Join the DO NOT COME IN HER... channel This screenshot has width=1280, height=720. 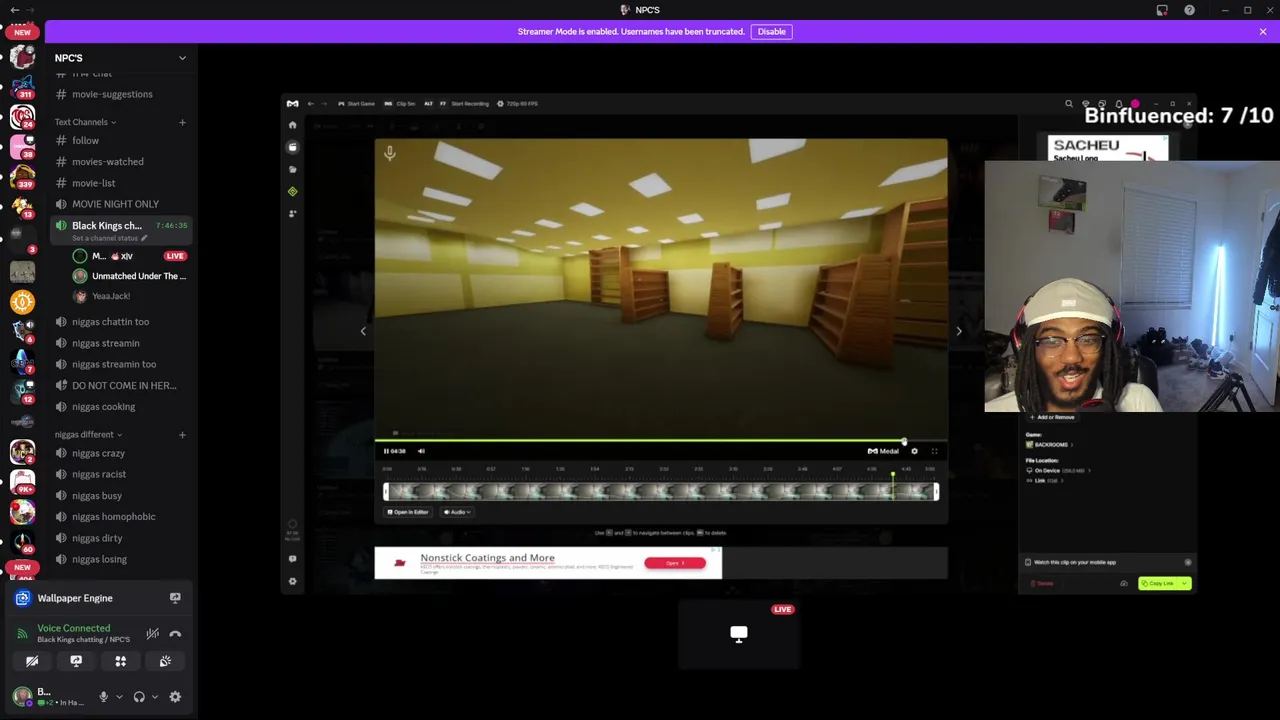pyautogui.click(x=123, y=385)
